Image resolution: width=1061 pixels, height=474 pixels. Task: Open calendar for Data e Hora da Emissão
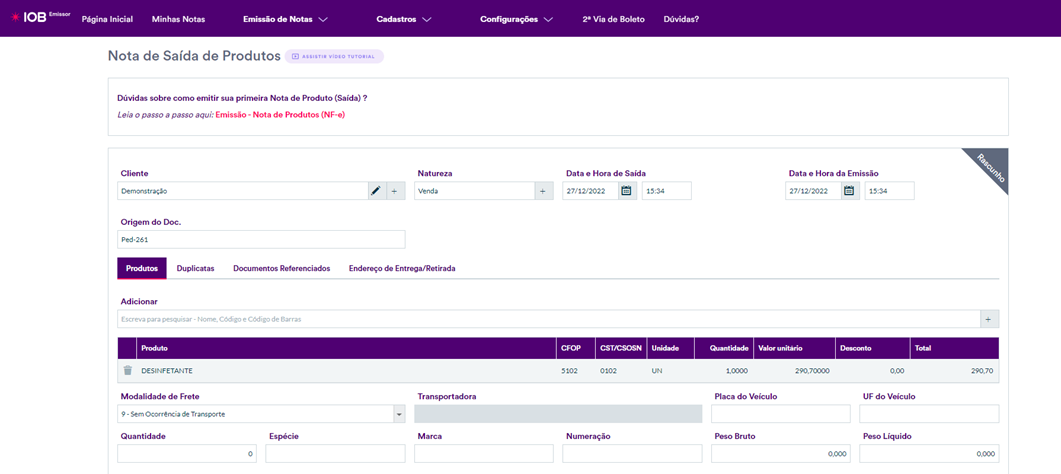[849, 191]
